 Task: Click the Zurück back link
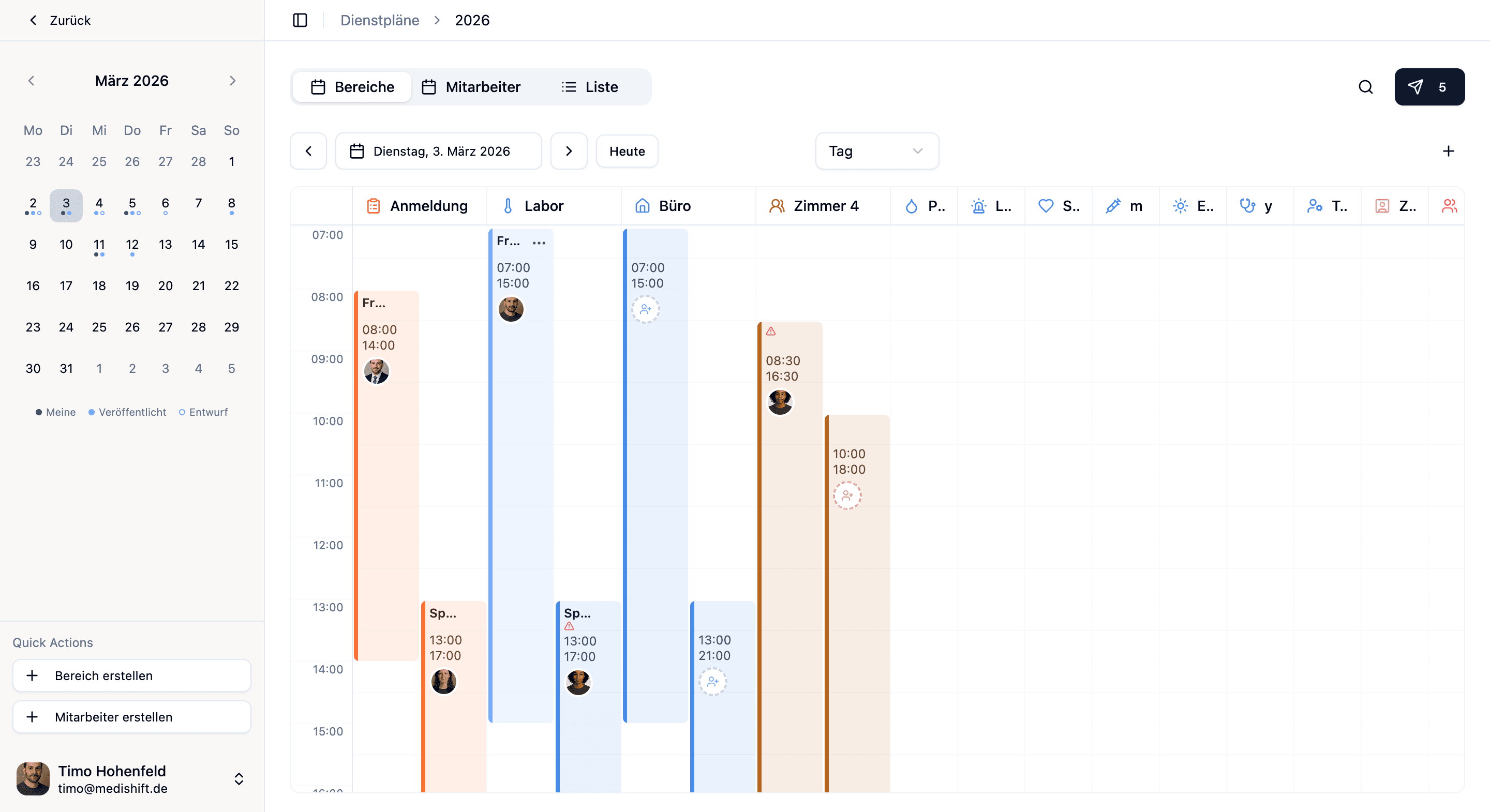tap(59, 20)
